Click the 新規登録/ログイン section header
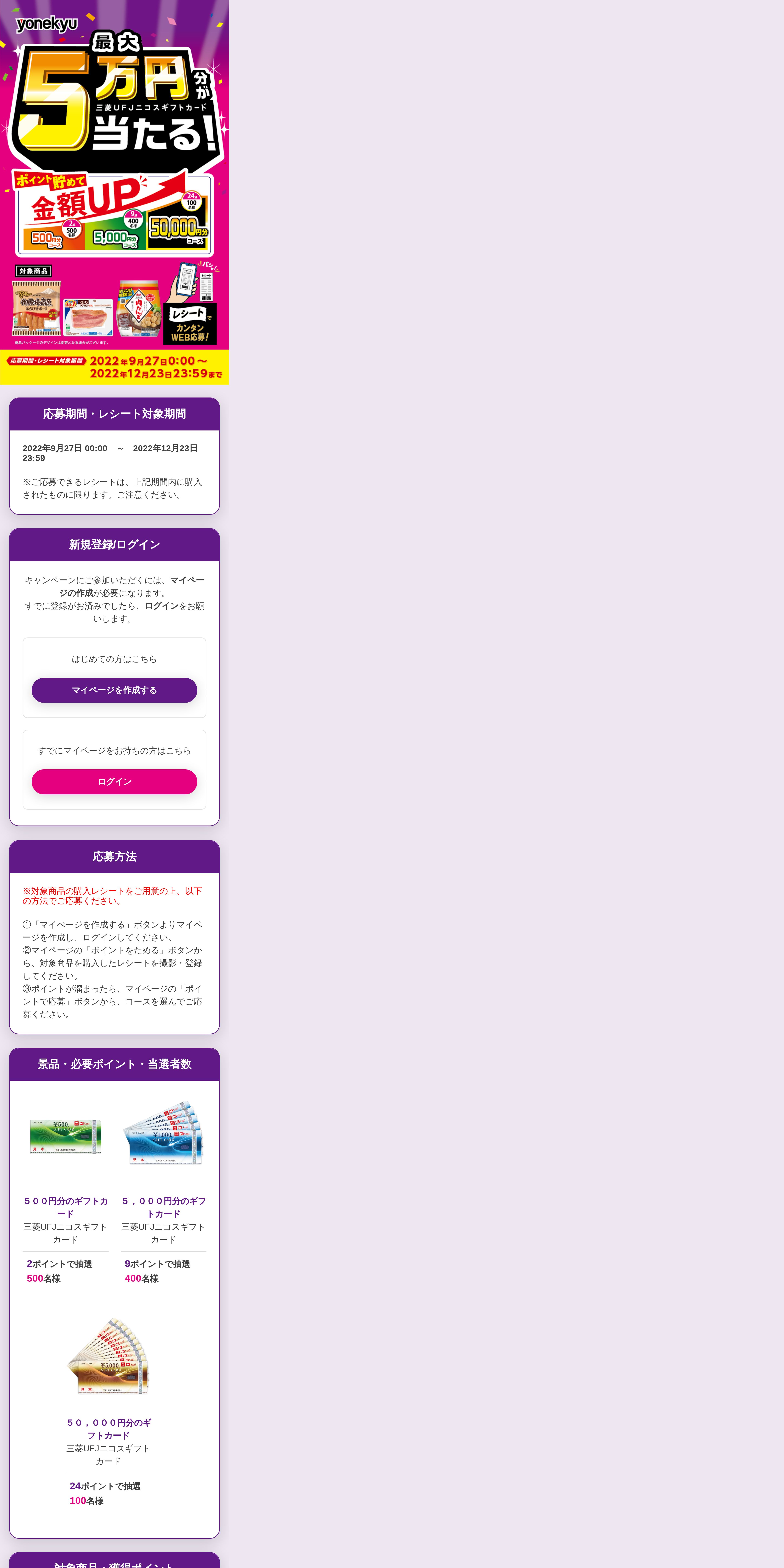The width and height of the screenshot is (784, 1568). pos(114,545)
